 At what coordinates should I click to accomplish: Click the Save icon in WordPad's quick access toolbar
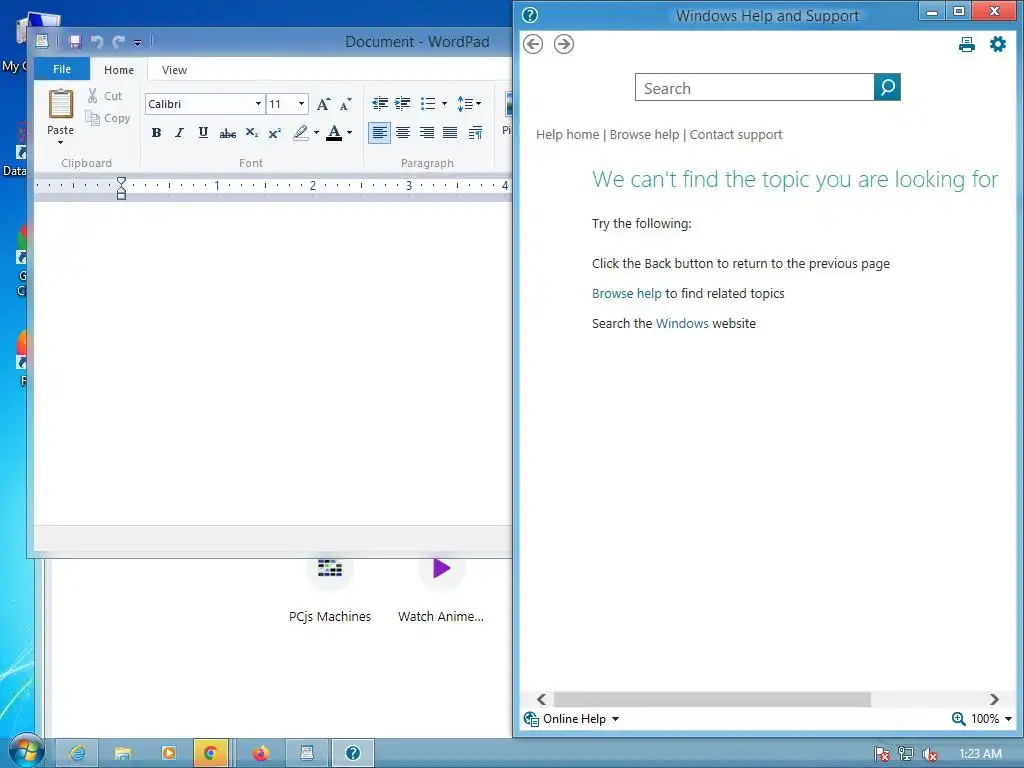tap(75, 42)
